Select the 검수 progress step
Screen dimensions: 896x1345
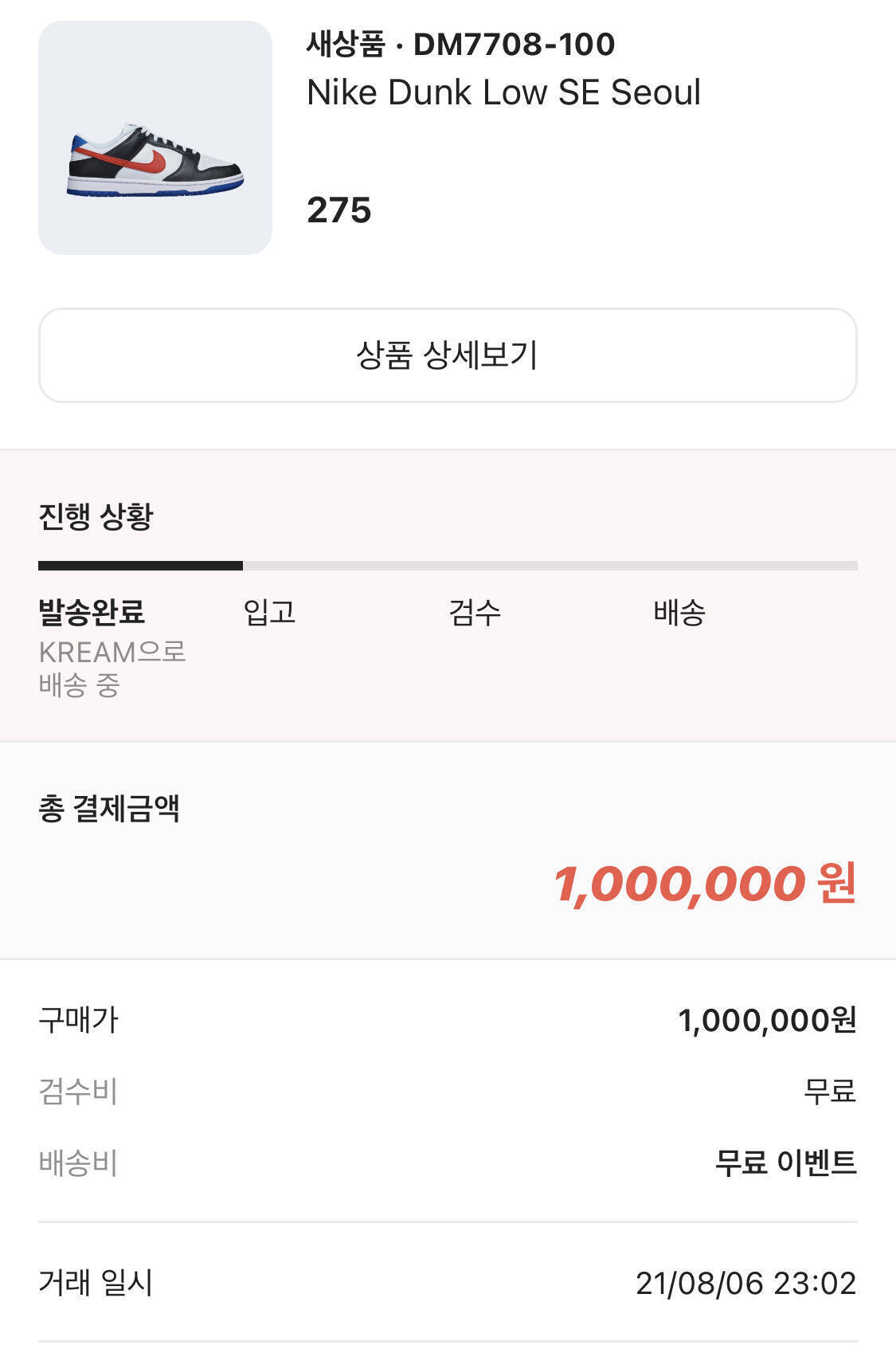coord(475,612)
